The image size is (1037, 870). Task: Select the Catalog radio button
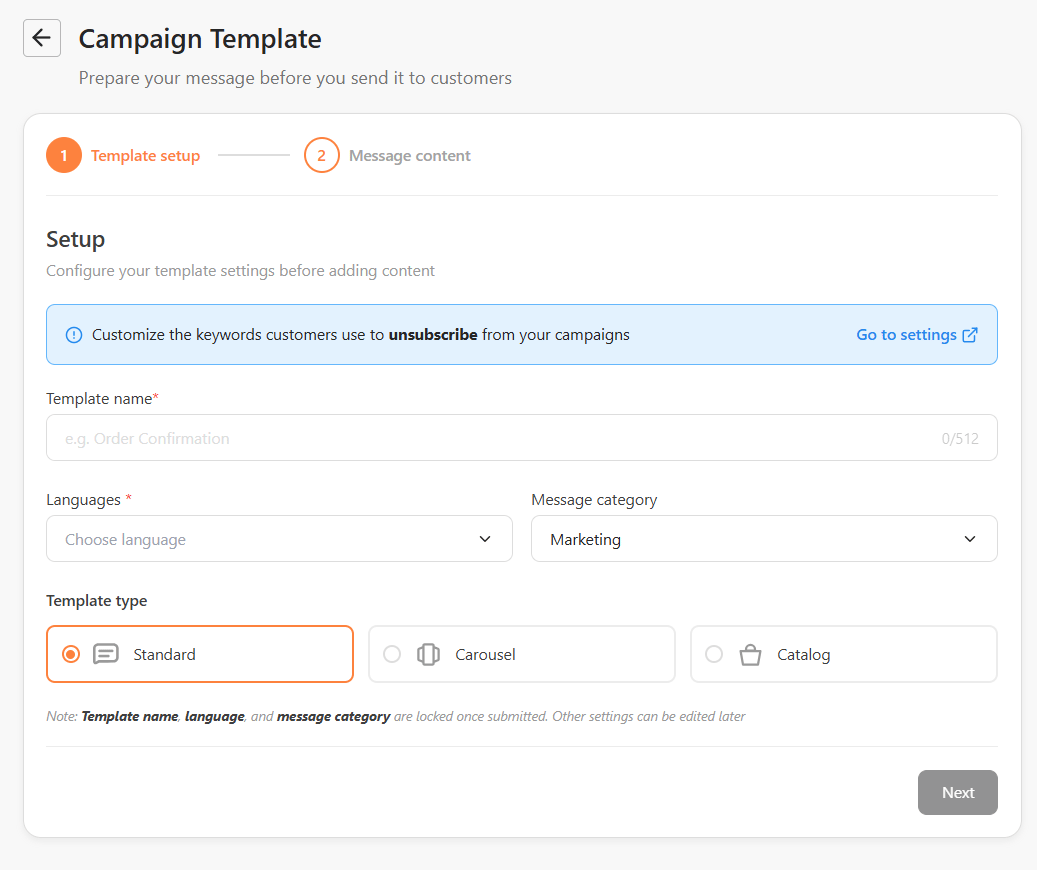(714, 654)
